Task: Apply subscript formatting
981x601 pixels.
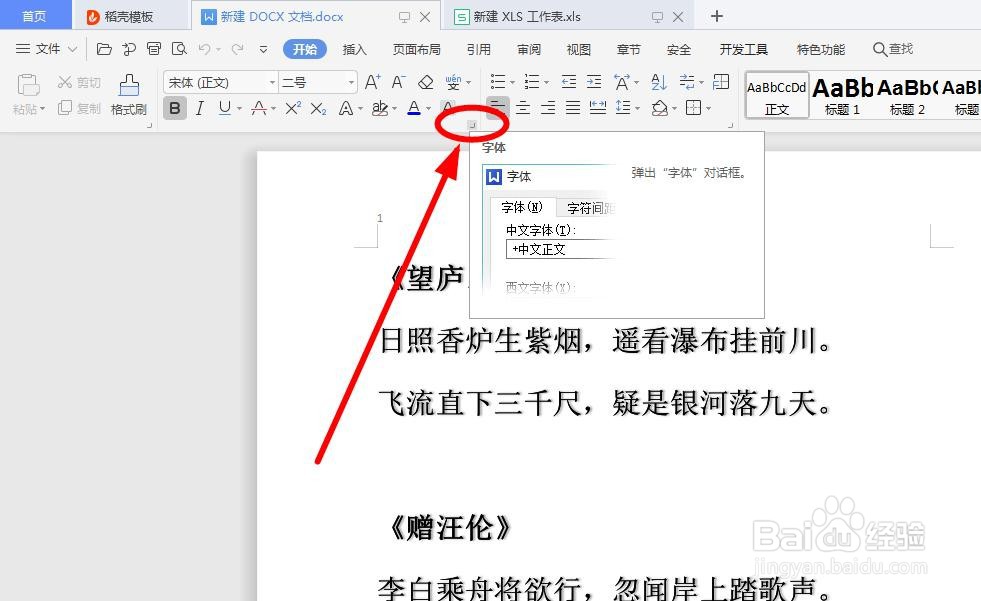Action: coord(317,107)
